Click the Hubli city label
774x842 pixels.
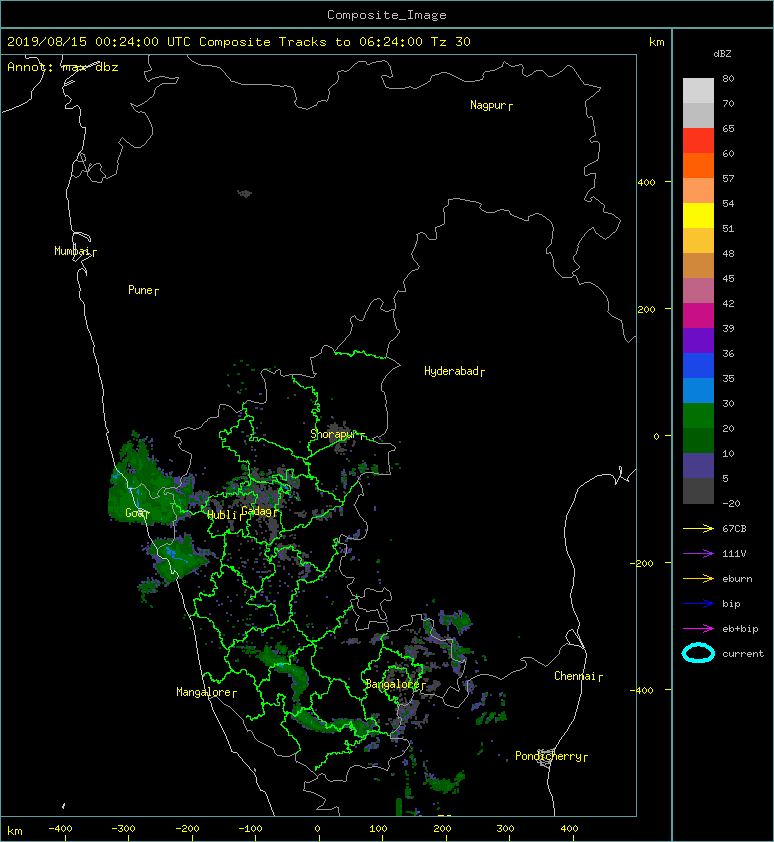coord(222,515)
